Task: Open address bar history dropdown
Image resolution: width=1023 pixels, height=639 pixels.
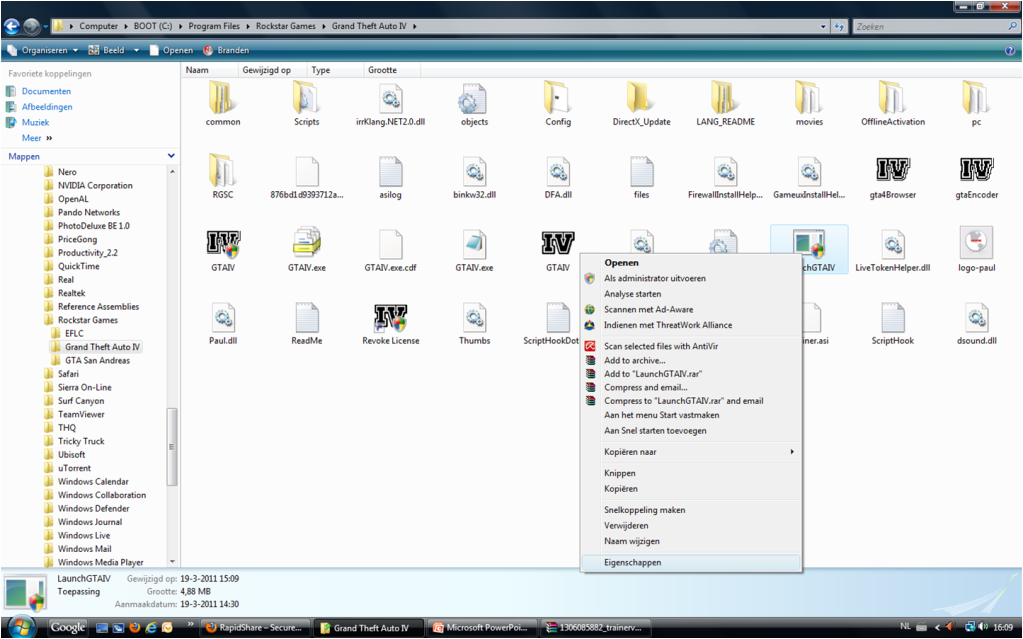Action: [823, 27]
